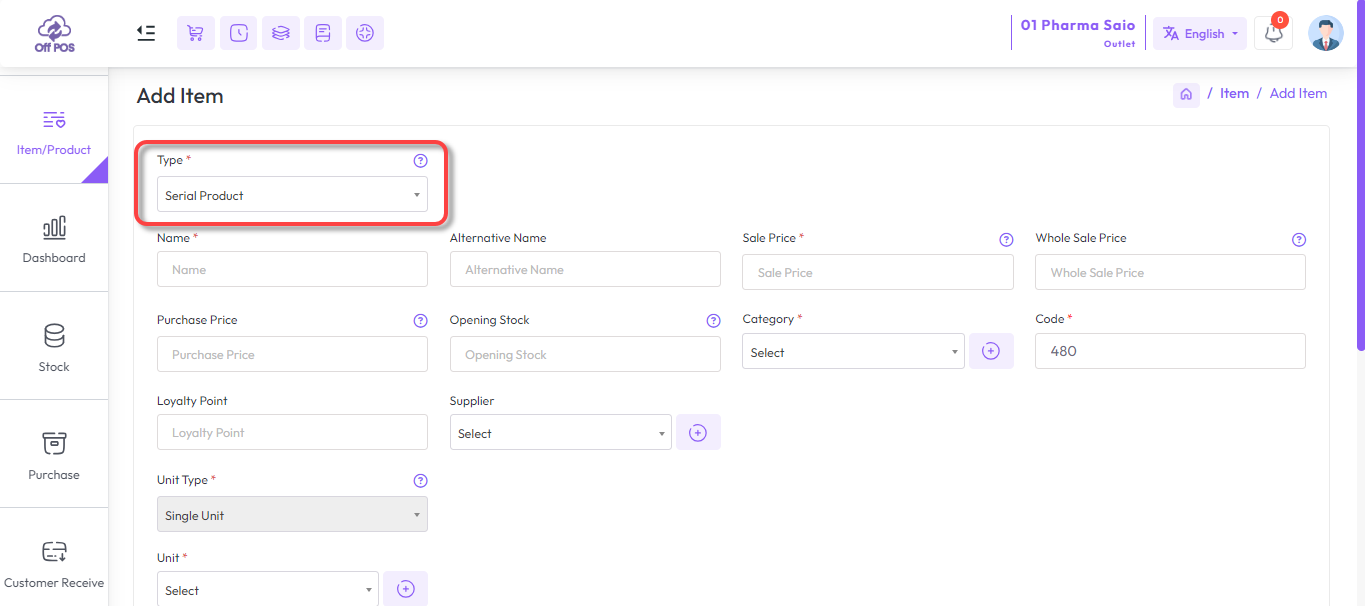Open the Type dropdown
The image size is (1365, 606).
point(292,195)
